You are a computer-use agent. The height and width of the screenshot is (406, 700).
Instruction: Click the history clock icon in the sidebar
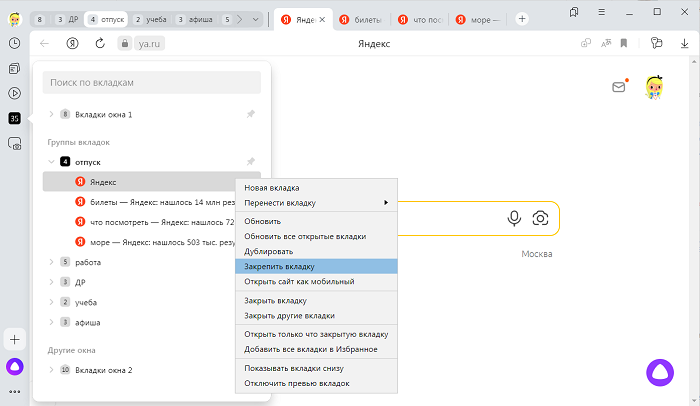15,43
